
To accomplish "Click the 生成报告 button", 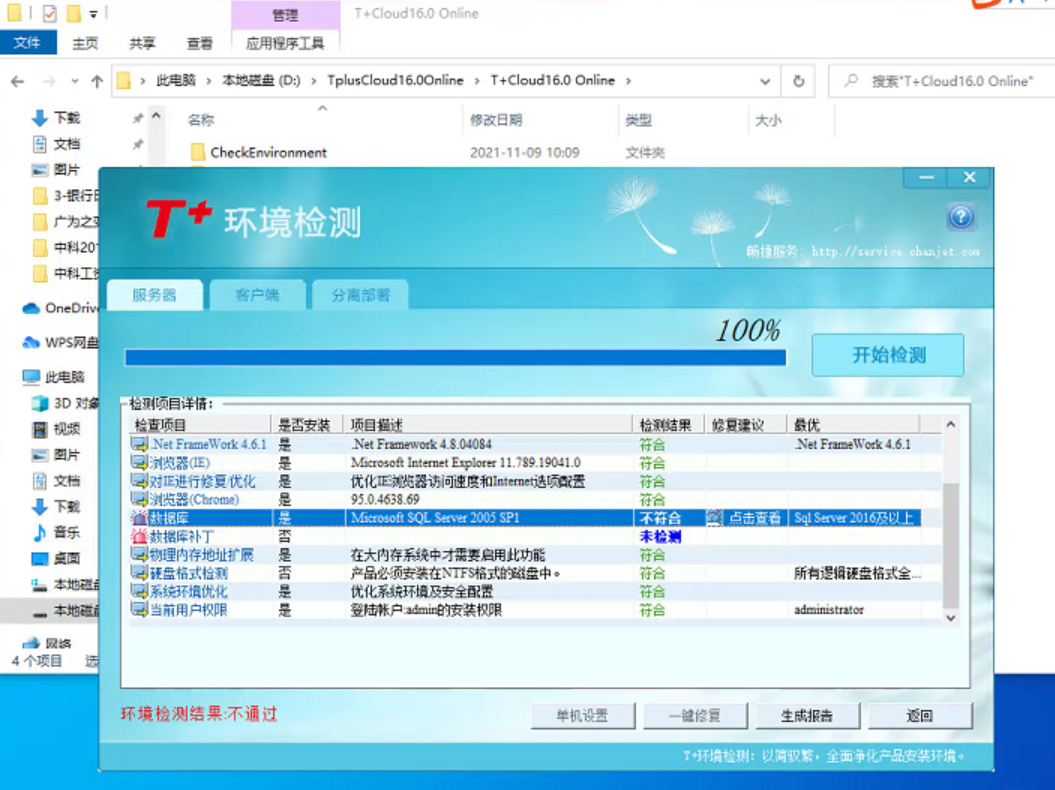I will tap(807, 716).
